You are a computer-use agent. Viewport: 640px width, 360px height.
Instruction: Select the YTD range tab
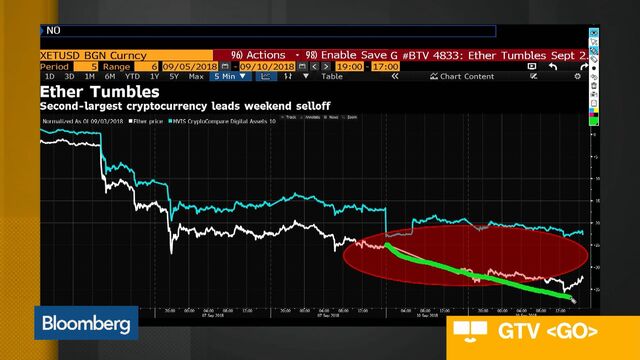(132, 76)
